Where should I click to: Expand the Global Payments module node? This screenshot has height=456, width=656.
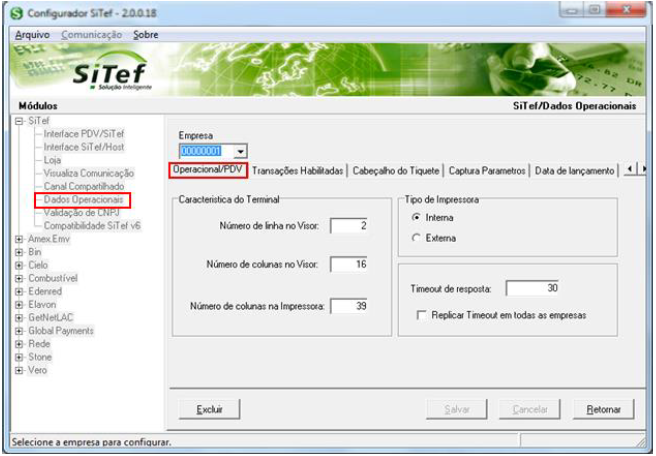click(x=19, y=331)
